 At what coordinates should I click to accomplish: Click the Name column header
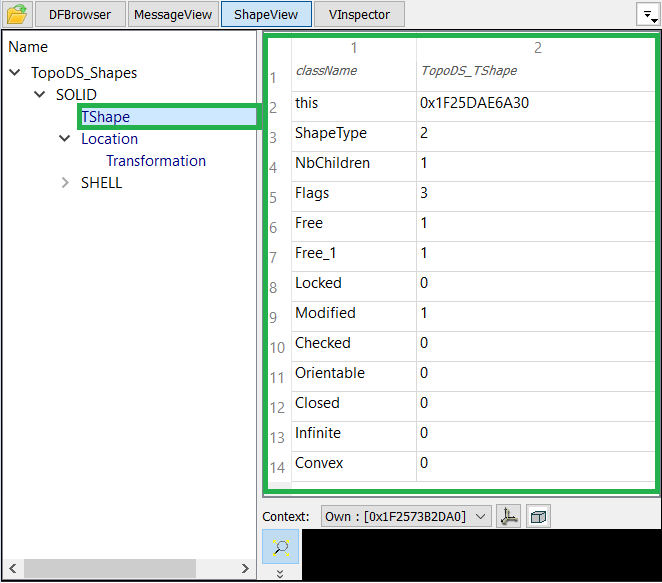(28, 47)
